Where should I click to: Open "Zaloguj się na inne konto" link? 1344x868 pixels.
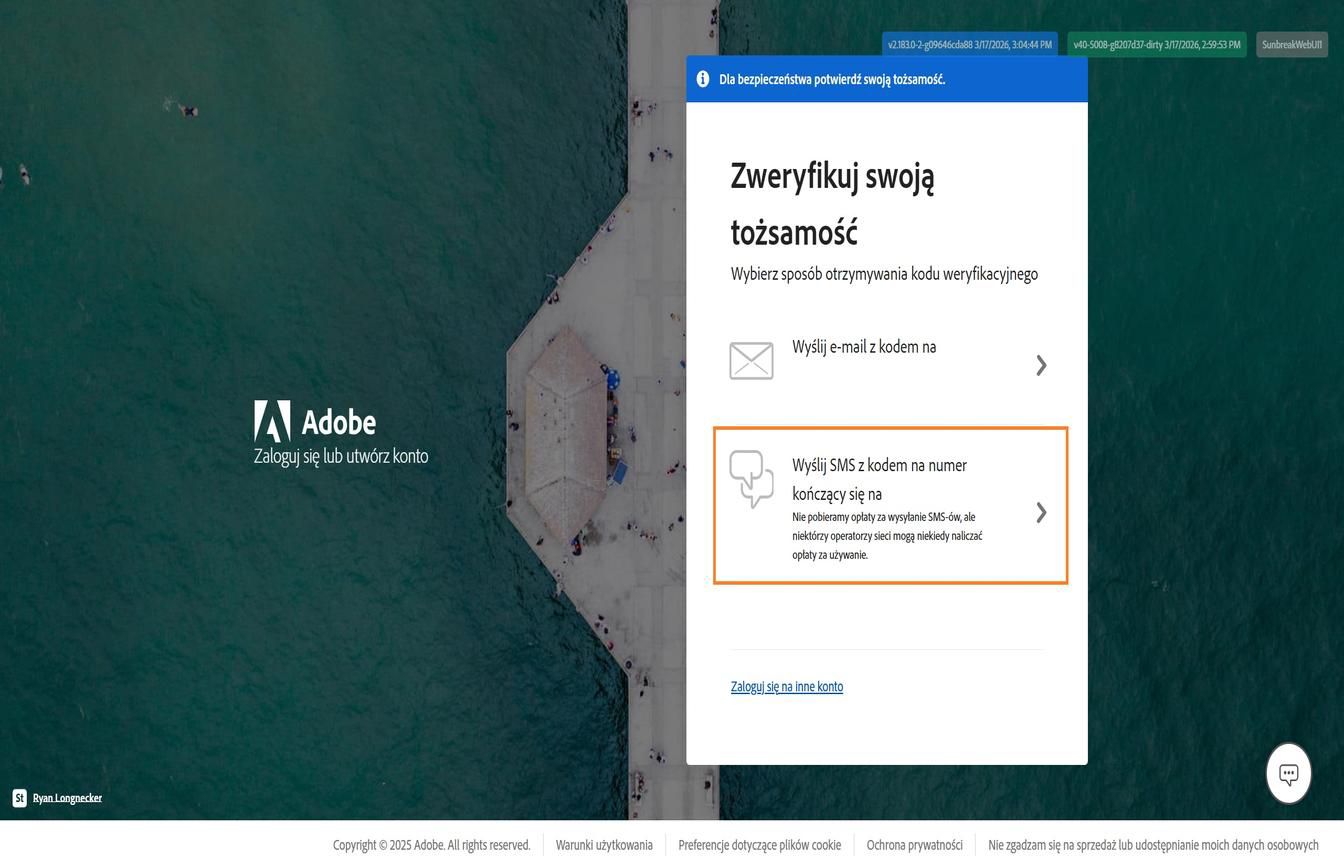(787, 686)
